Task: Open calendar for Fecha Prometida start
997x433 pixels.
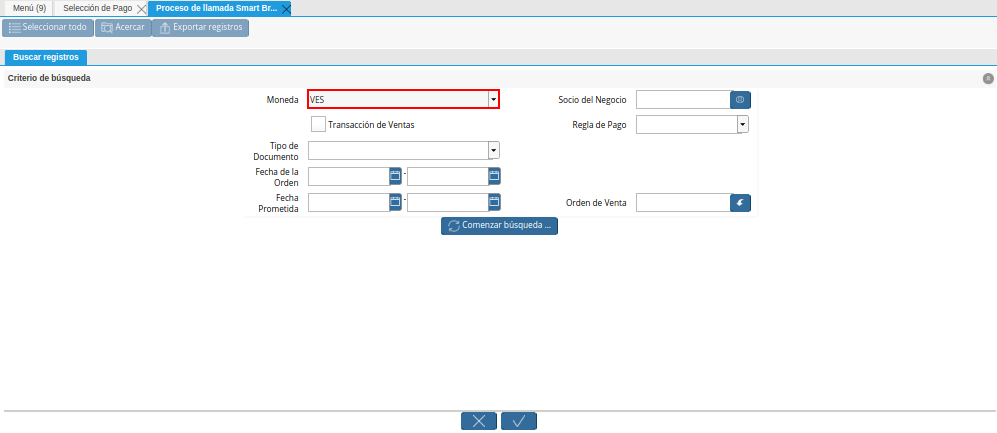Action: click(395, 202)
